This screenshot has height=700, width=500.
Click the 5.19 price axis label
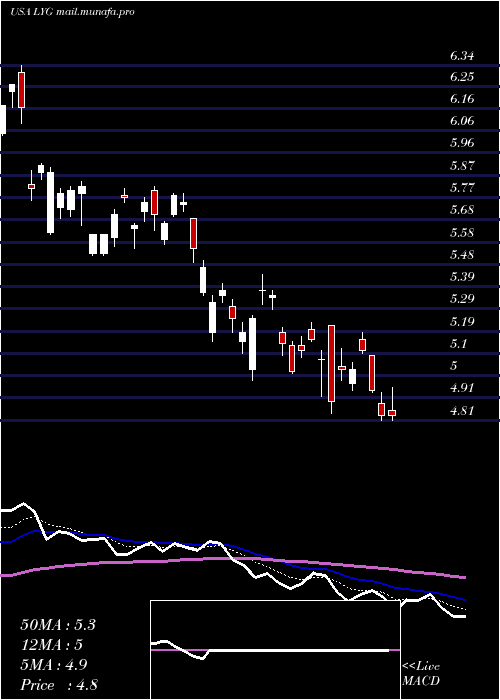coord(462,321)
